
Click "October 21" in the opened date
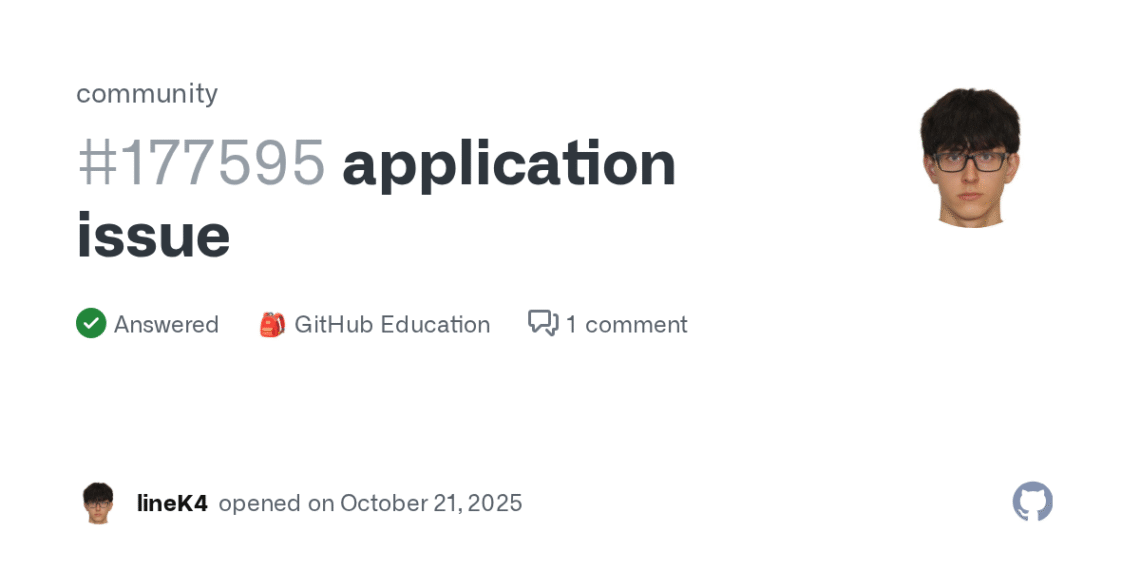click(402, 503)
